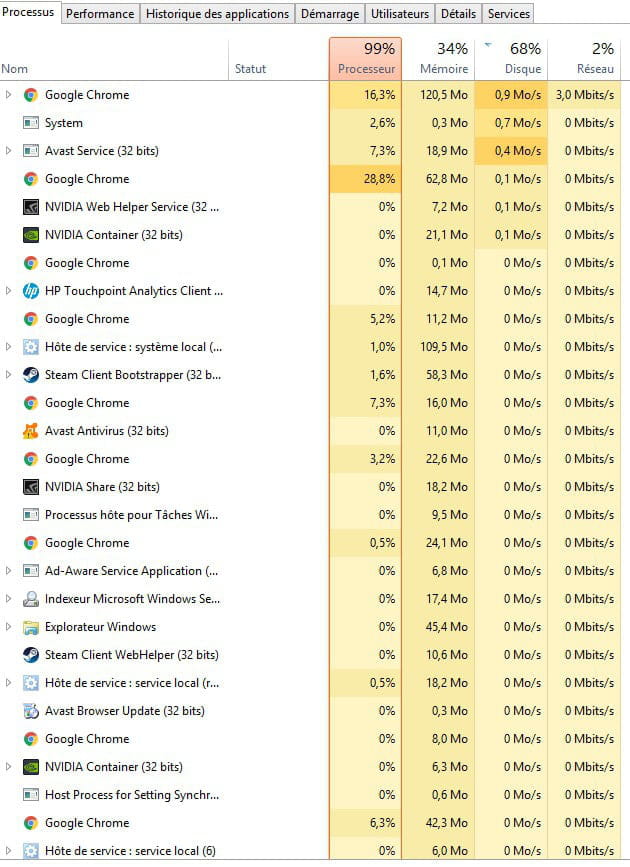Image resolution: width=630 pixels, height=867 pixels.
Task: Click the Steam Client WebHelper icon
Action: [x=30, y=655]
